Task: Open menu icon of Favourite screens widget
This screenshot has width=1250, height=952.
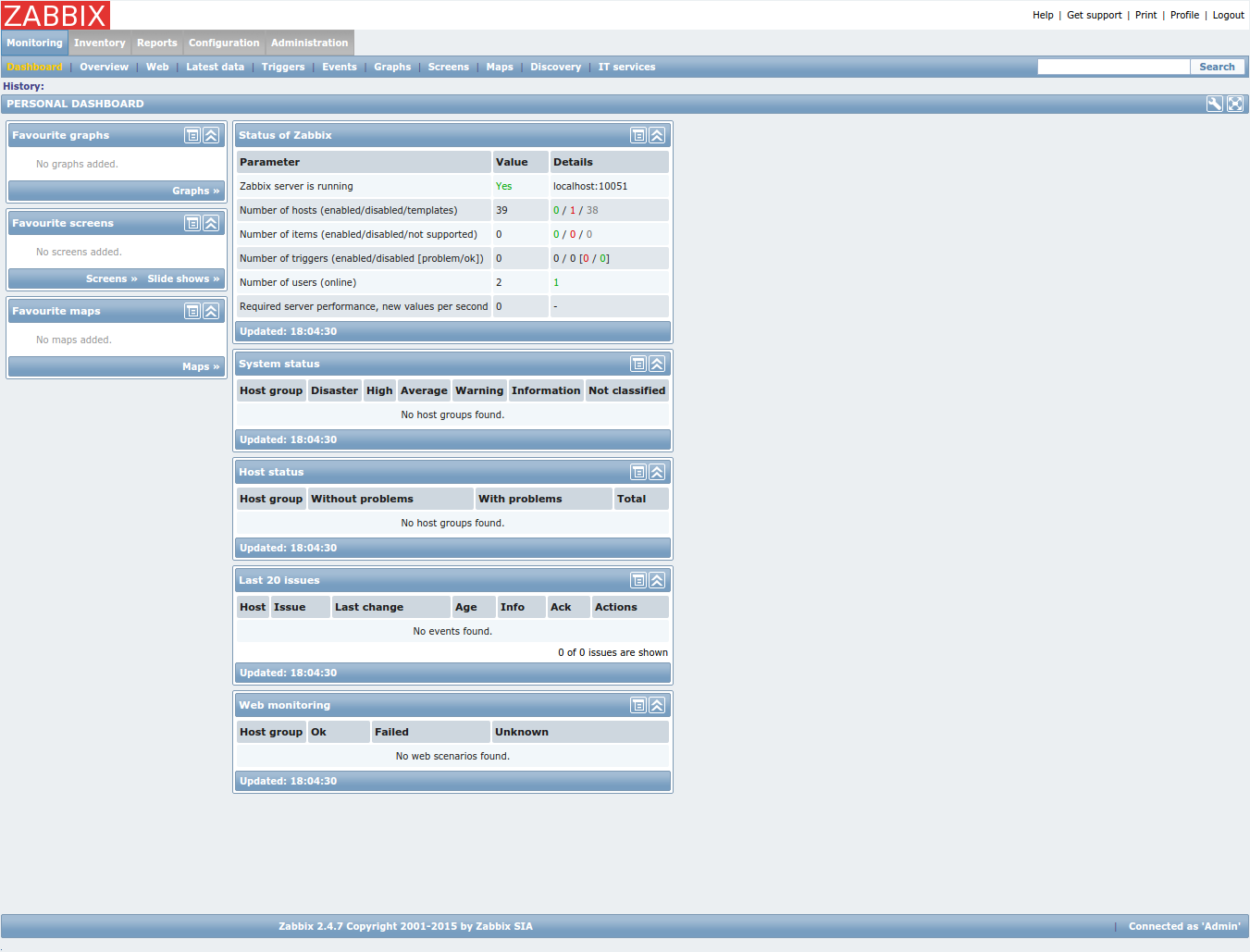Action: pos(192,223)
